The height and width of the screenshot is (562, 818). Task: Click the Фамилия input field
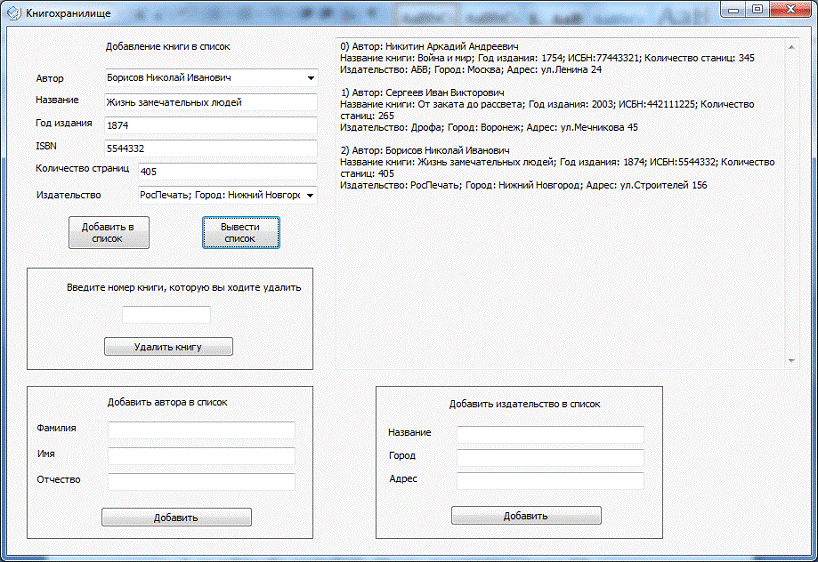201,430
